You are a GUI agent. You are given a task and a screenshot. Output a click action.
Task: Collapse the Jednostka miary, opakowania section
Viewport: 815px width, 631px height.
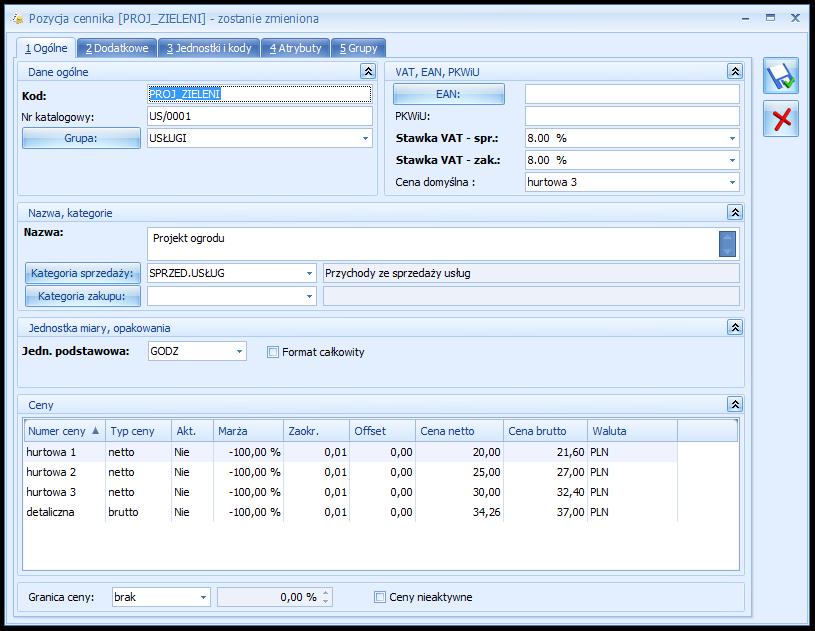pos(735,327)
